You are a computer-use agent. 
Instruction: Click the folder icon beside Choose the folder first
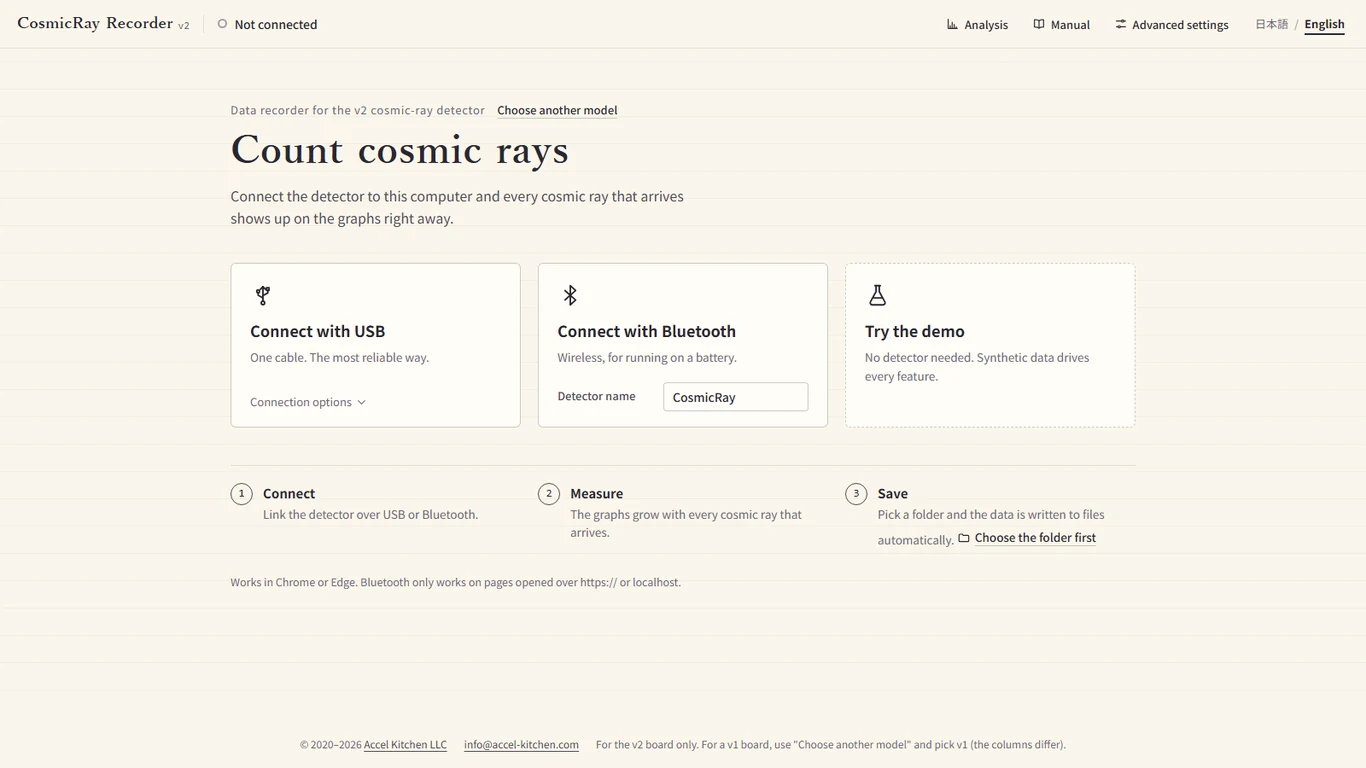coord(964,538)
